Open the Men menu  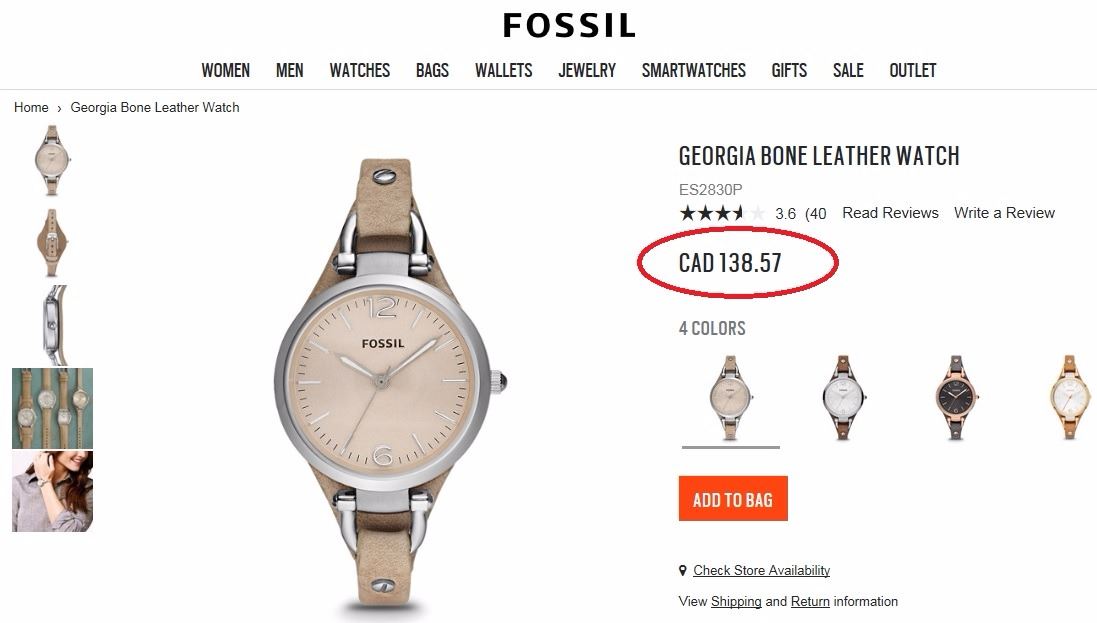[x=290, y=70]
